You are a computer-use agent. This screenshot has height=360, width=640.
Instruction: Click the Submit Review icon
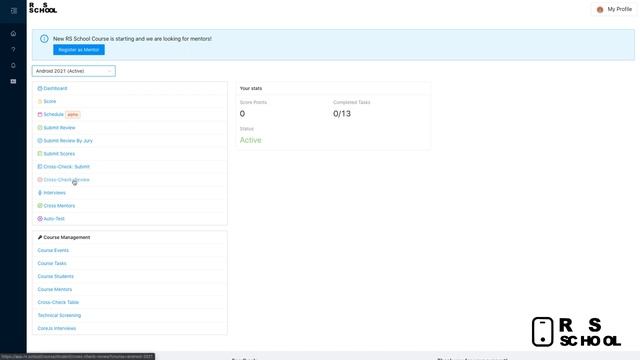click(40, 128)
